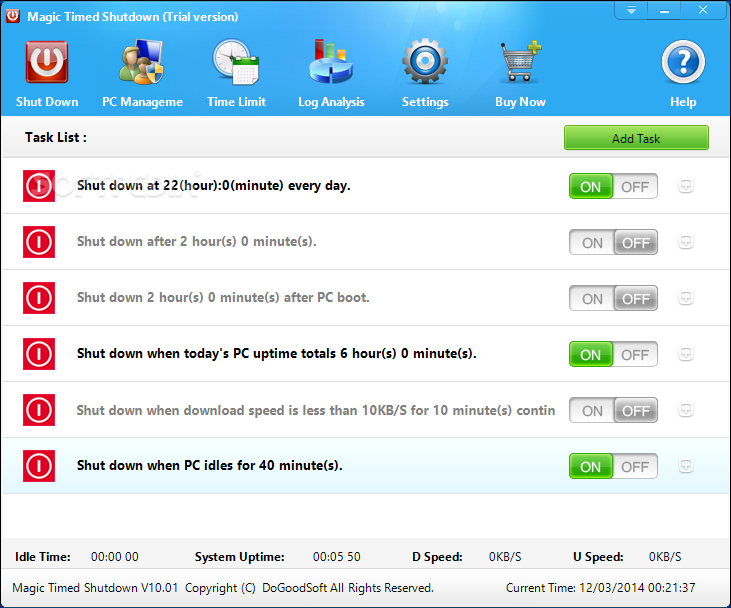The width and height of the screenshot is (731, 608).
Task: Open the Shut Down section icon
Action: [x=47, y=62]
